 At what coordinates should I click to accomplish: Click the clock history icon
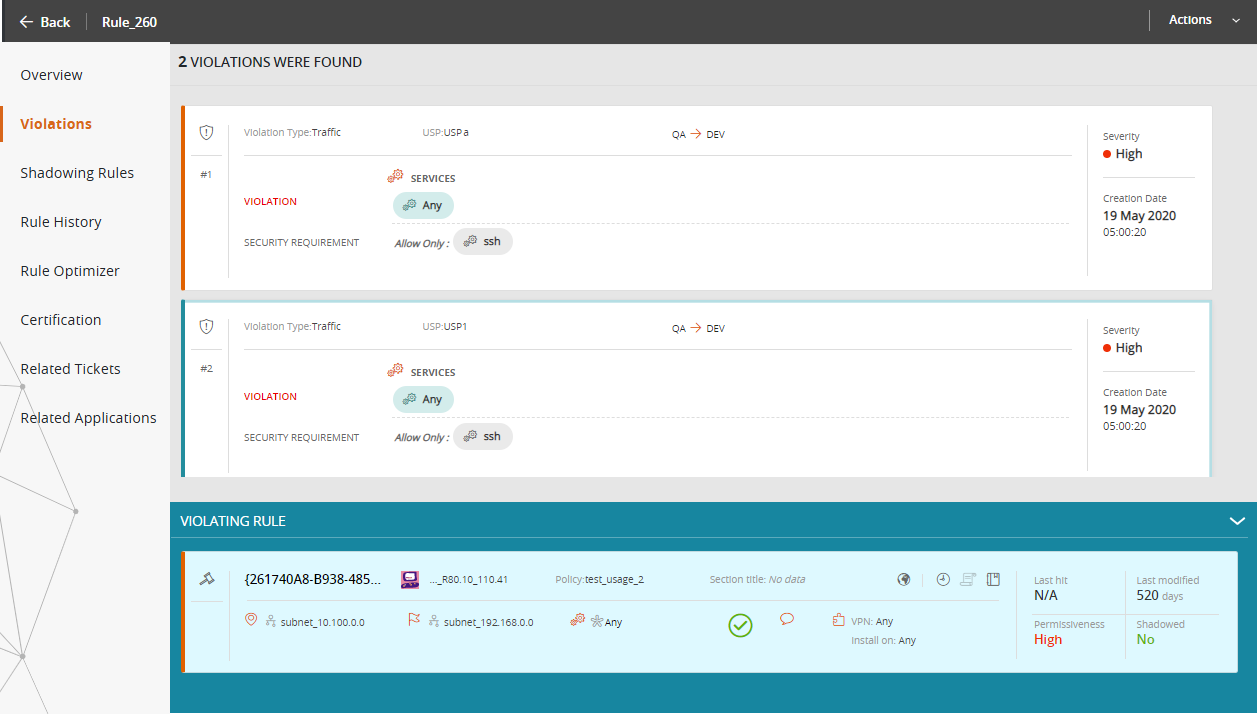pyautogui.click(x=943, y=579)
